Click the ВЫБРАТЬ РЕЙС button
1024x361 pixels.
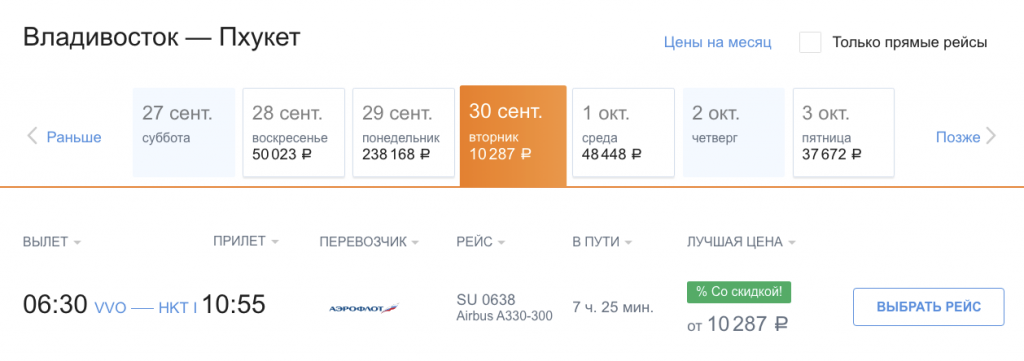click(928, 307)
